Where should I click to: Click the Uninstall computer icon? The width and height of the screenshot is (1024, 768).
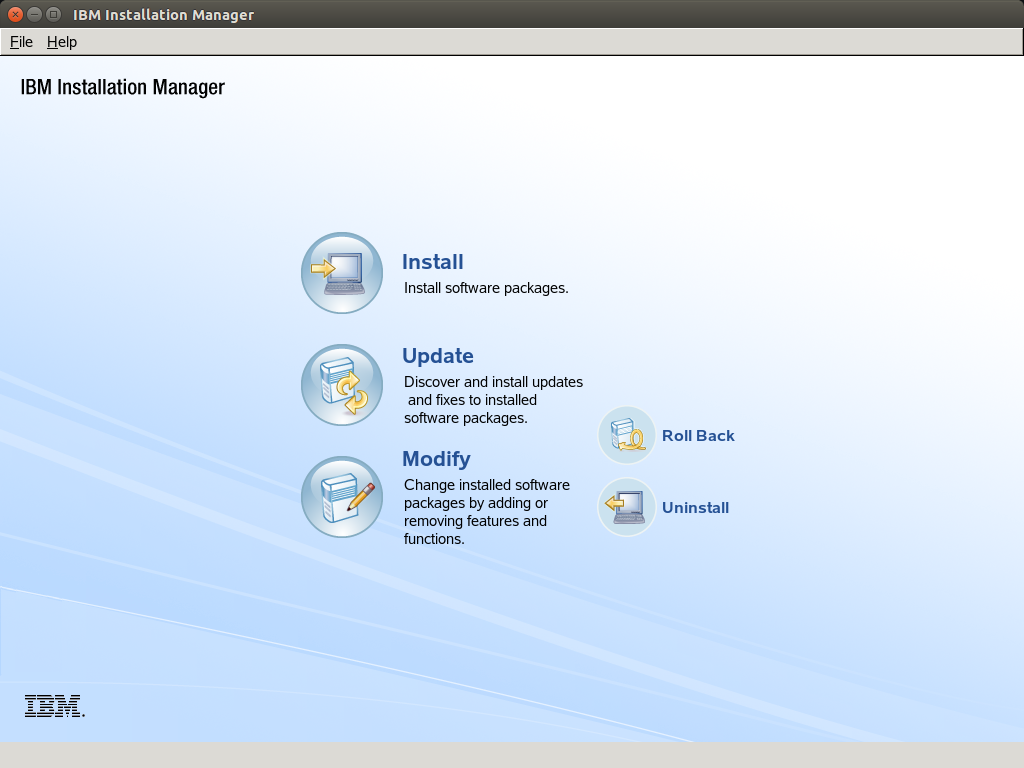point(626,507)
